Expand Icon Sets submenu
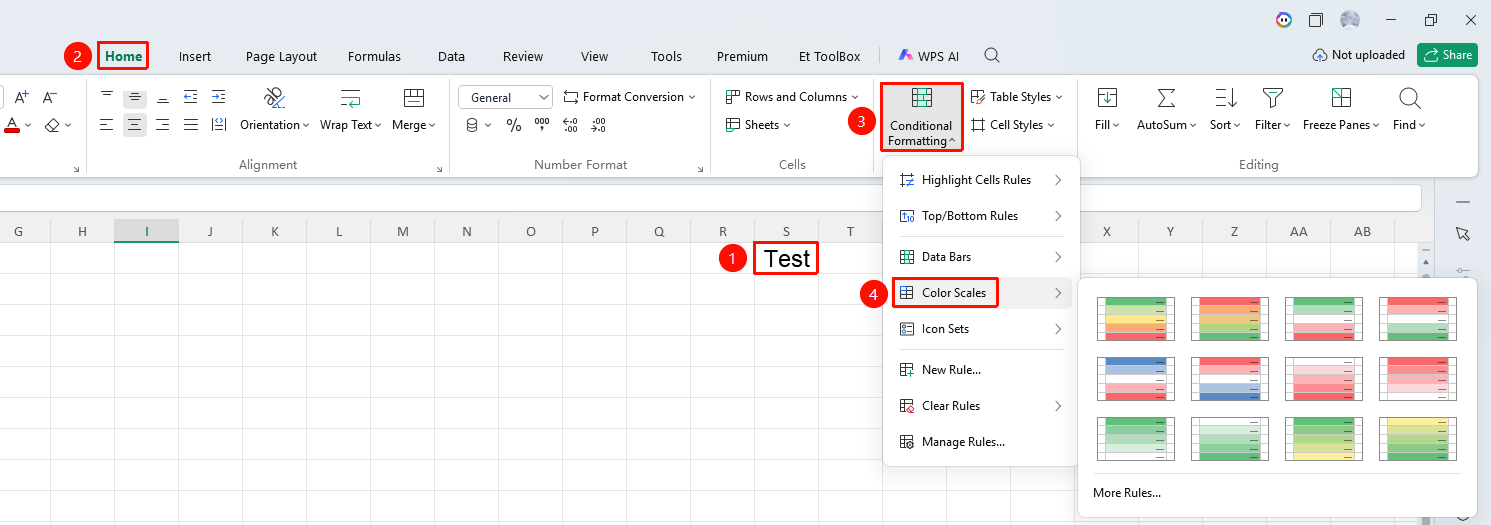Viewport: 1491px width, 525px height. pos(981,329)
